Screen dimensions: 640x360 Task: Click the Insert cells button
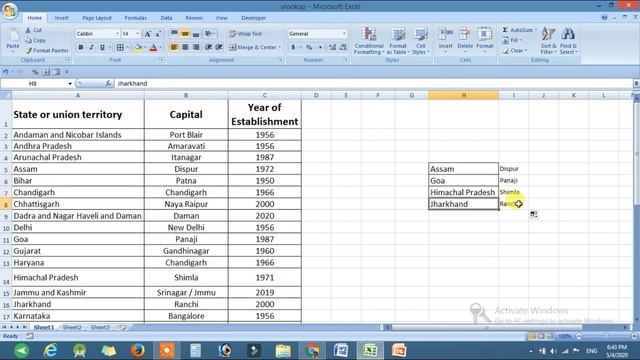pyautogui.click(x=445, y=40)
